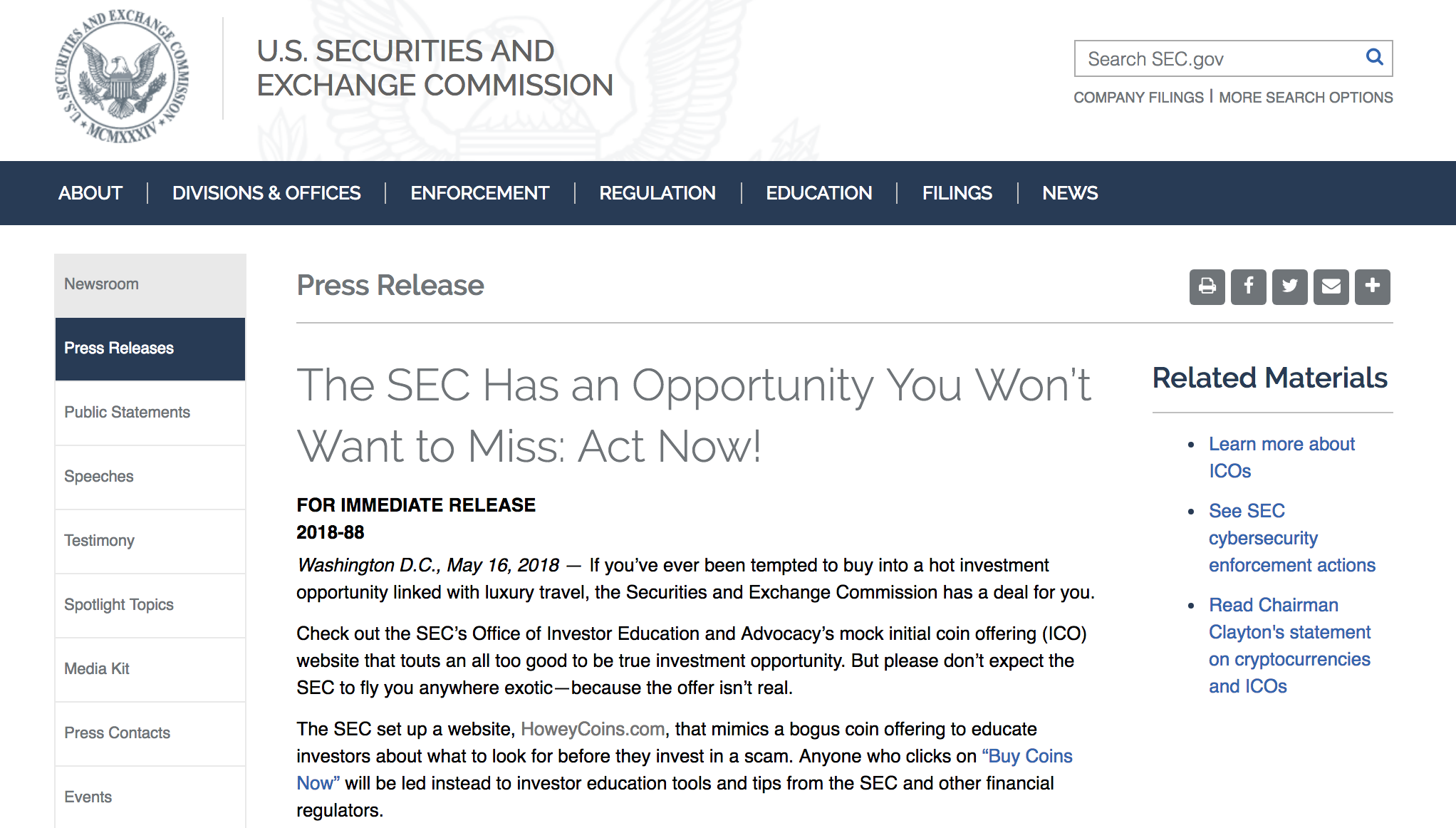This screenshot has height=828, width=1456.
Task: Share press release on Twitter
Action: (1289, 286)
